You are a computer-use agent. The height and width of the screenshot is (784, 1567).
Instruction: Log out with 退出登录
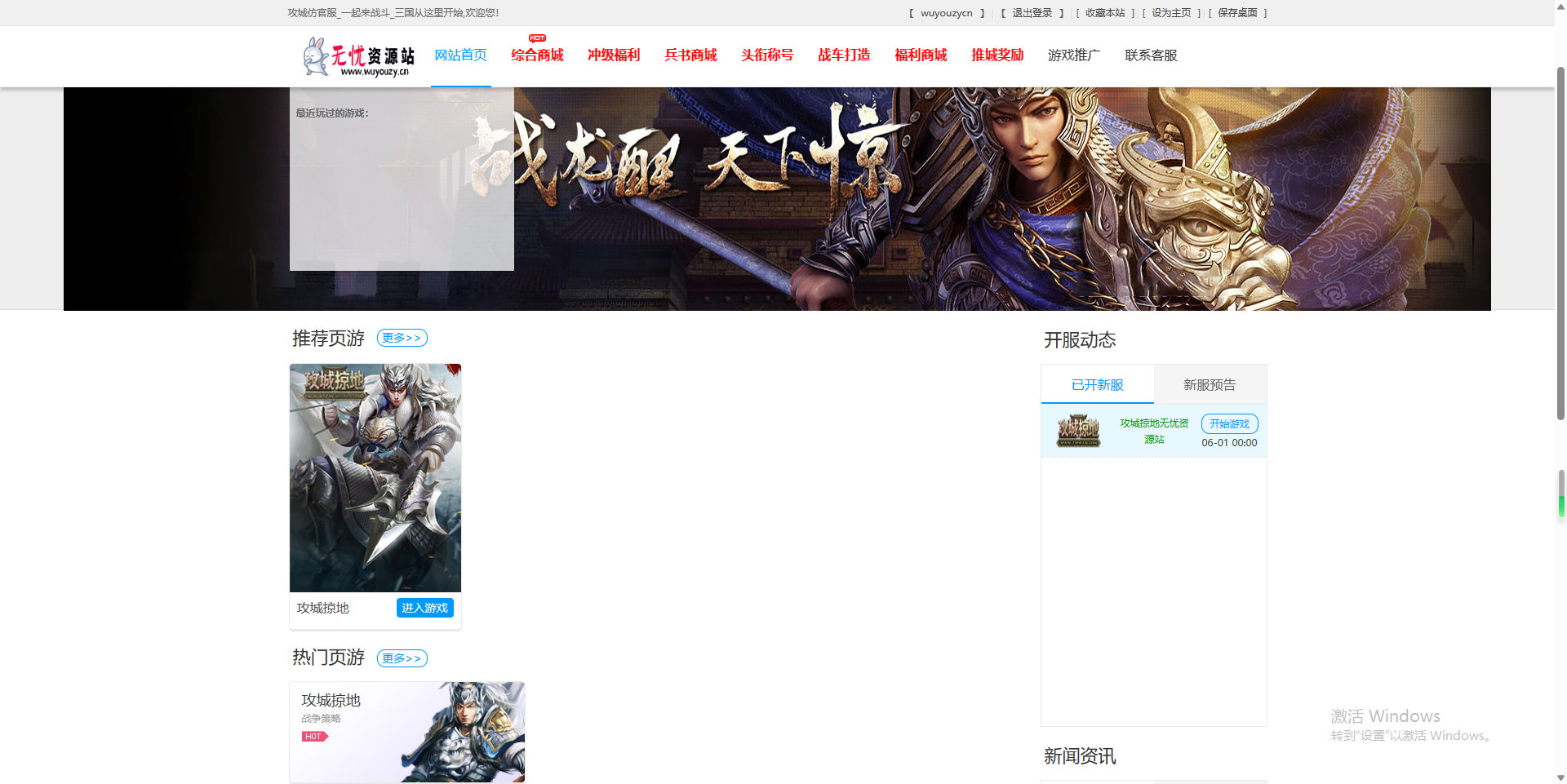[1032, 13]
